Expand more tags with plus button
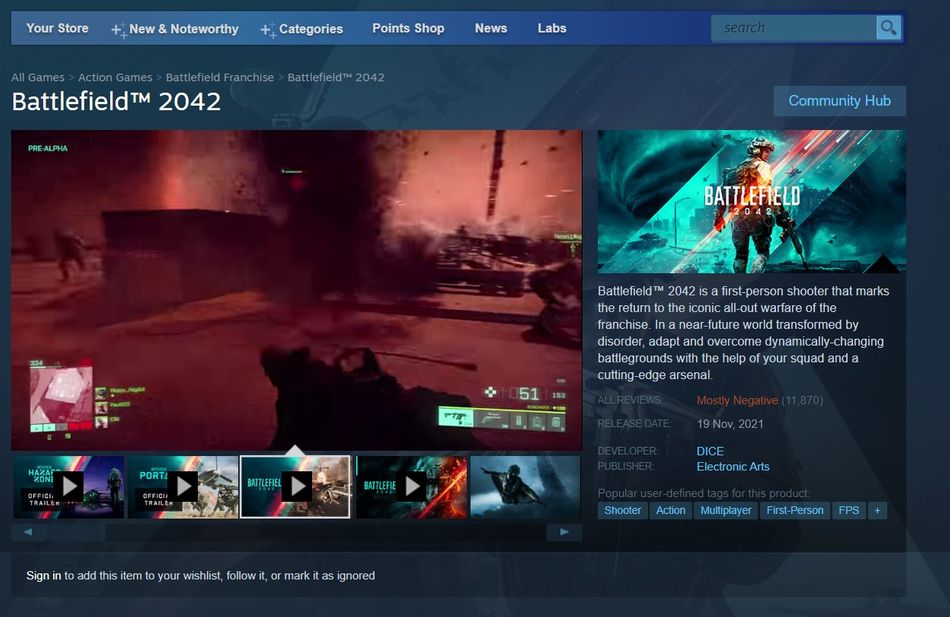 coord(877,510)
